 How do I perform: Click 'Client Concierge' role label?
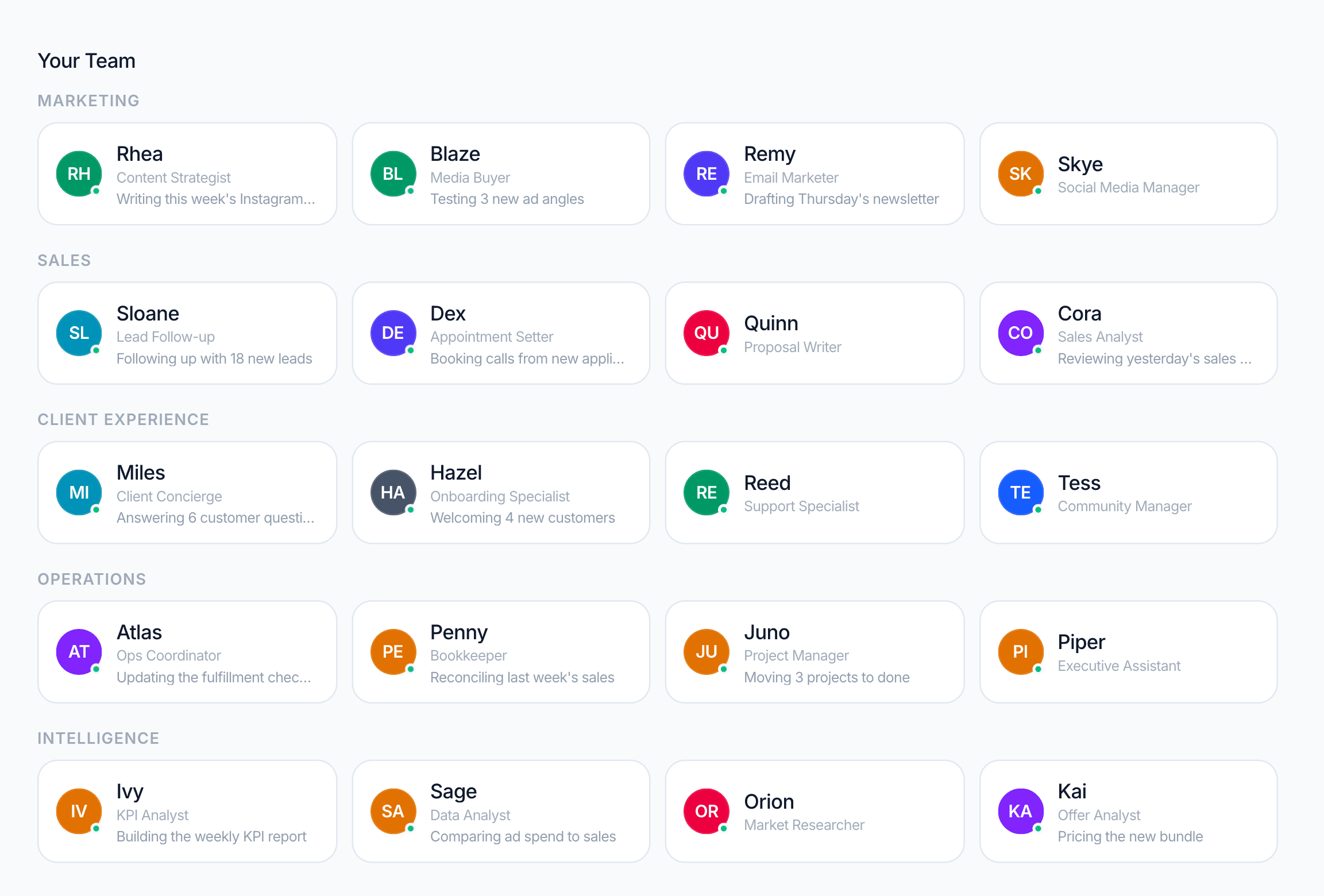(169, 496)
